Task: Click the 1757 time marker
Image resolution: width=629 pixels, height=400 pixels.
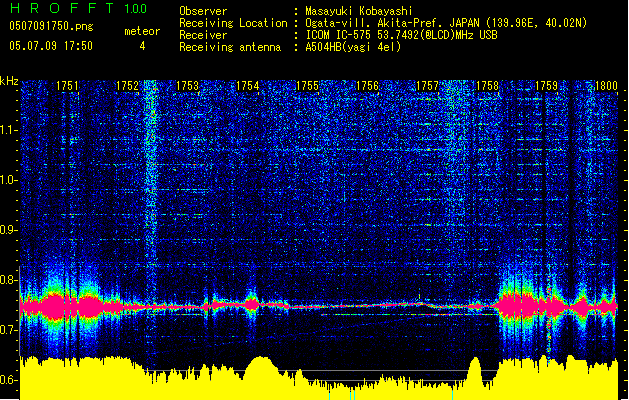Action: (x=427, y=86)
